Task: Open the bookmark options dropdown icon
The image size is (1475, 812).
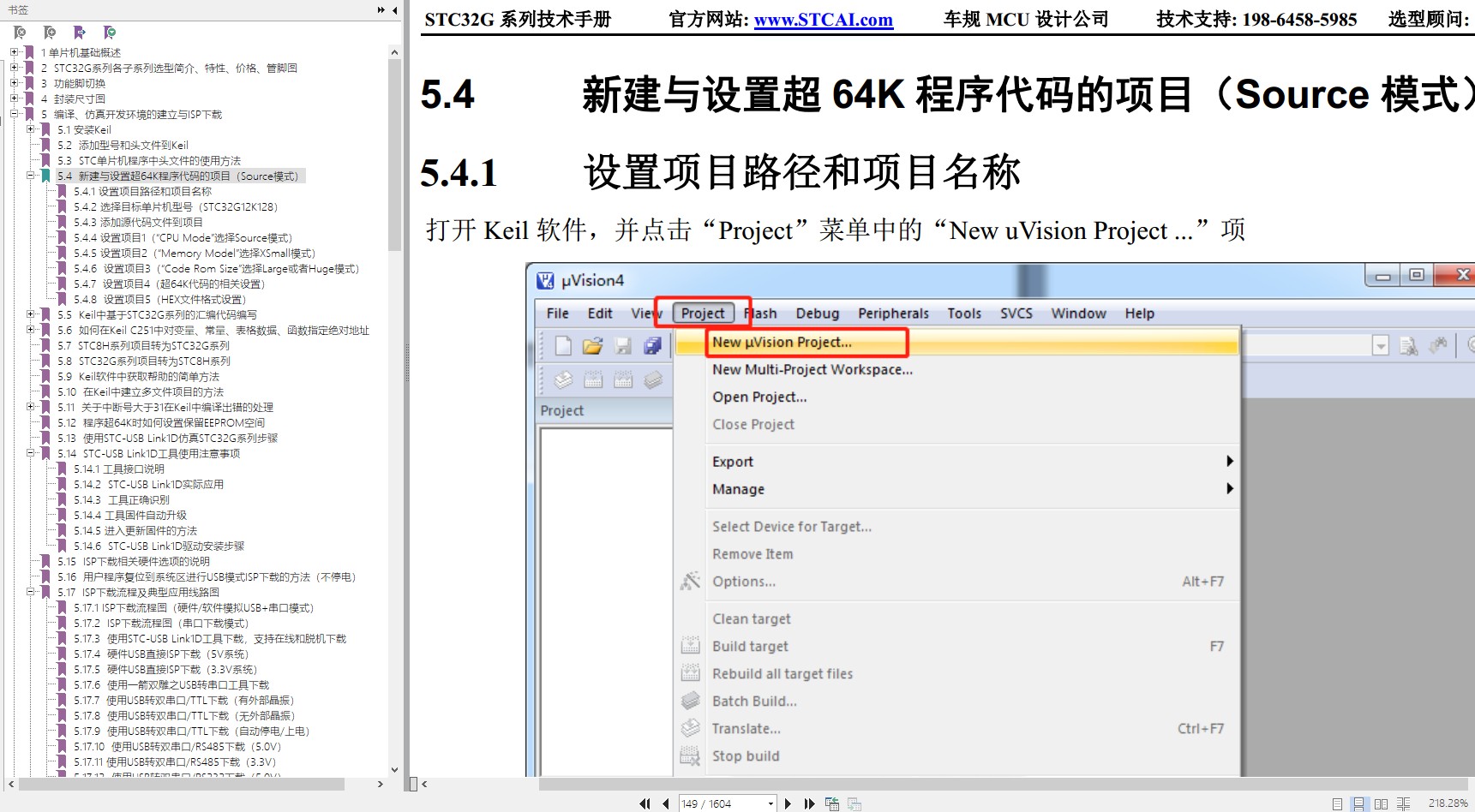Action: point(110,33)
